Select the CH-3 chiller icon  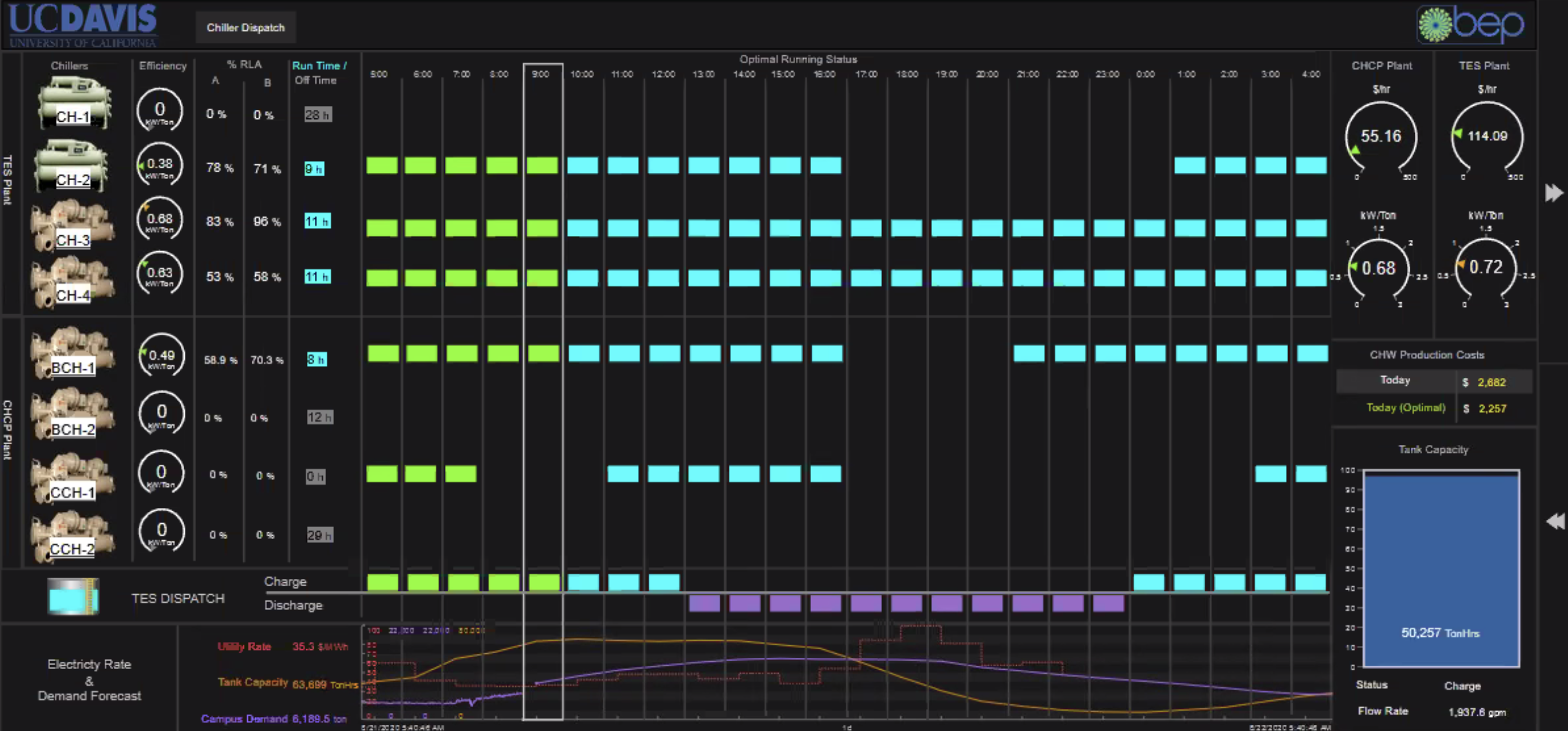click(x=73, y=225)
